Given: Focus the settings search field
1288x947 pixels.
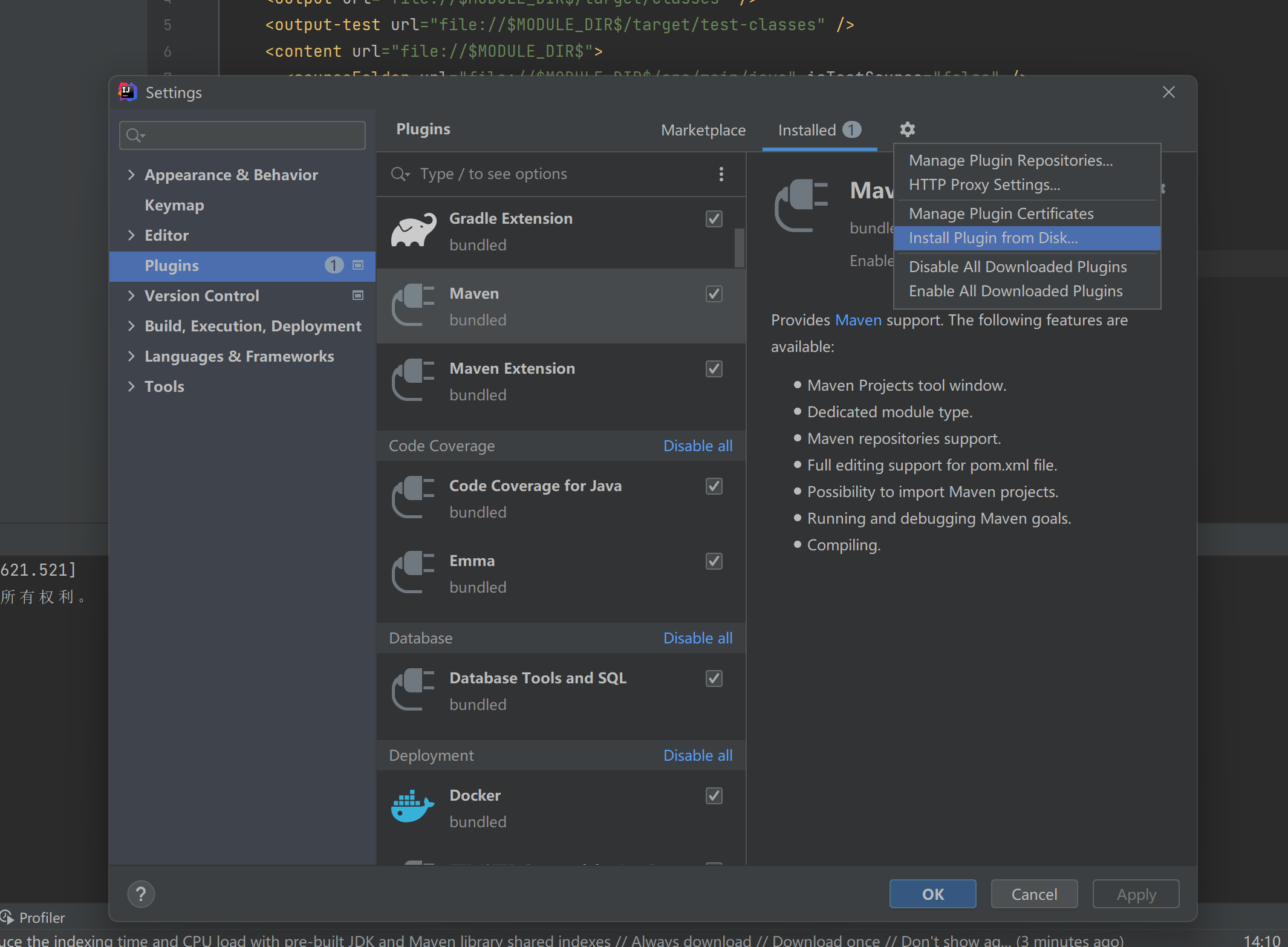Looking at the screenshot, I should 242,135.
